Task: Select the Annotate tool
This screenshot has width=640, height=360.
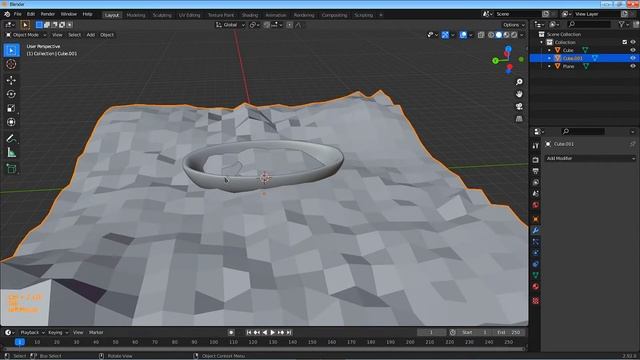Action: 11,139
